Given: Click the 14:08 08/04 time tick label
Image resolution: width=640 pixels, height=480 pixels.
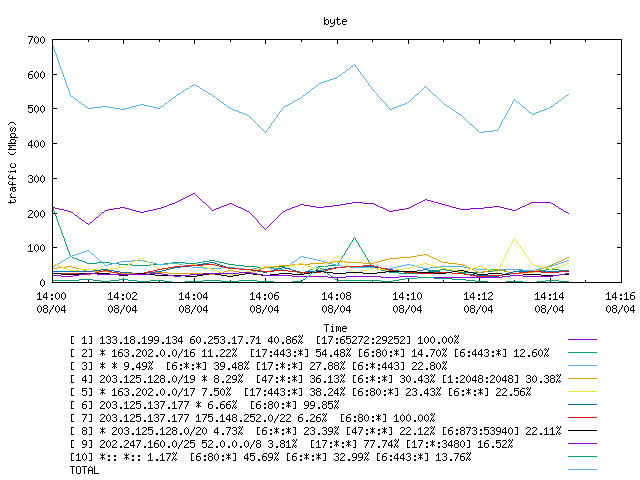Looking at the screenshot, I should click(336, 302).
